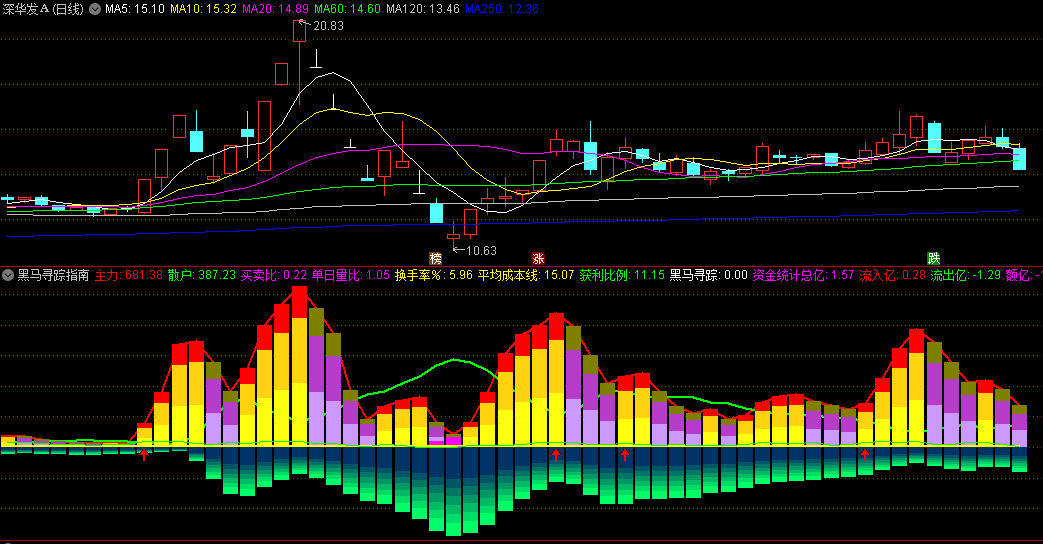Screen dimensions: 1043x544
Task: Click the MA5: 15.10 label
Action: (x=135, y=9)
